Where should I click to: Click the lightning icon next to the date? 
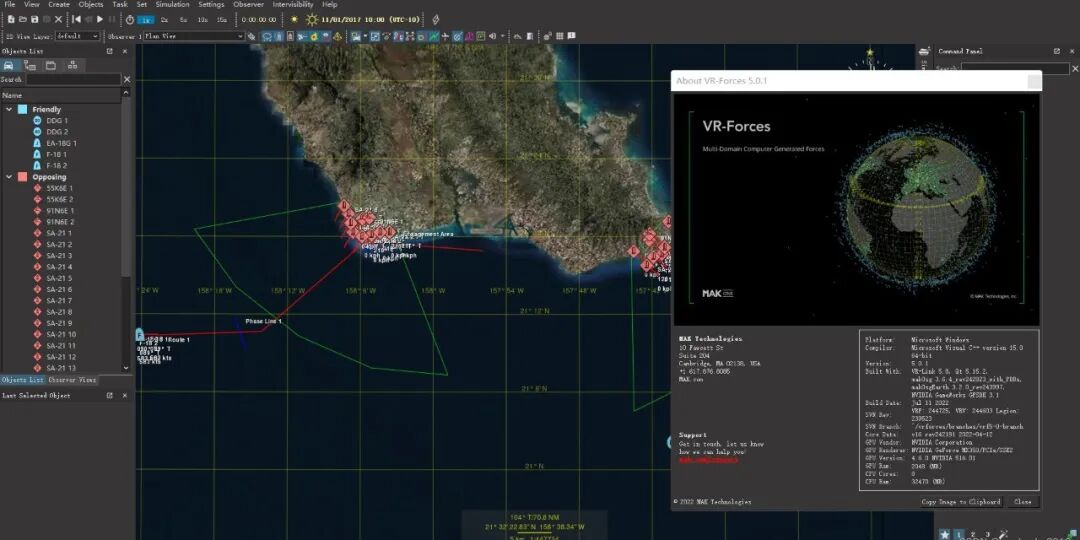coord(435,20)
